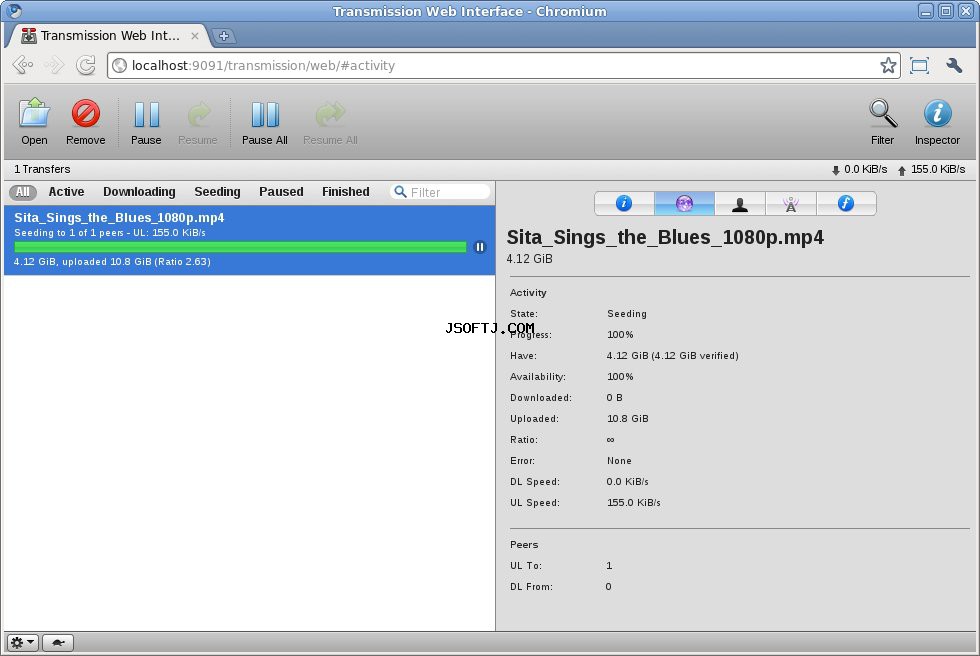Viewport: 980px width, 656px height.
Task: Pause the selected torrent from the toolbar
Action: (146, 122)
